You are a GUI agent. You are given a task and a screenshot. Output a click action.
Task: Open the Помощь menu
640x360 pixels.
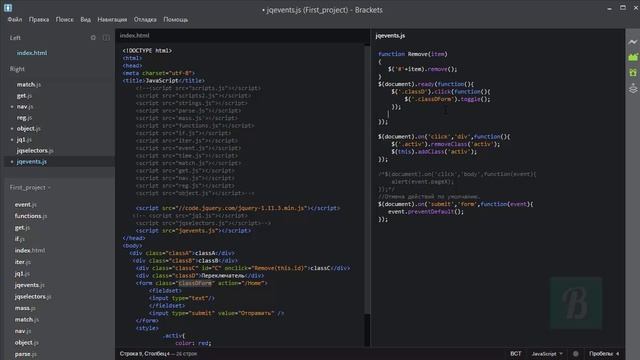pos(176,20)
